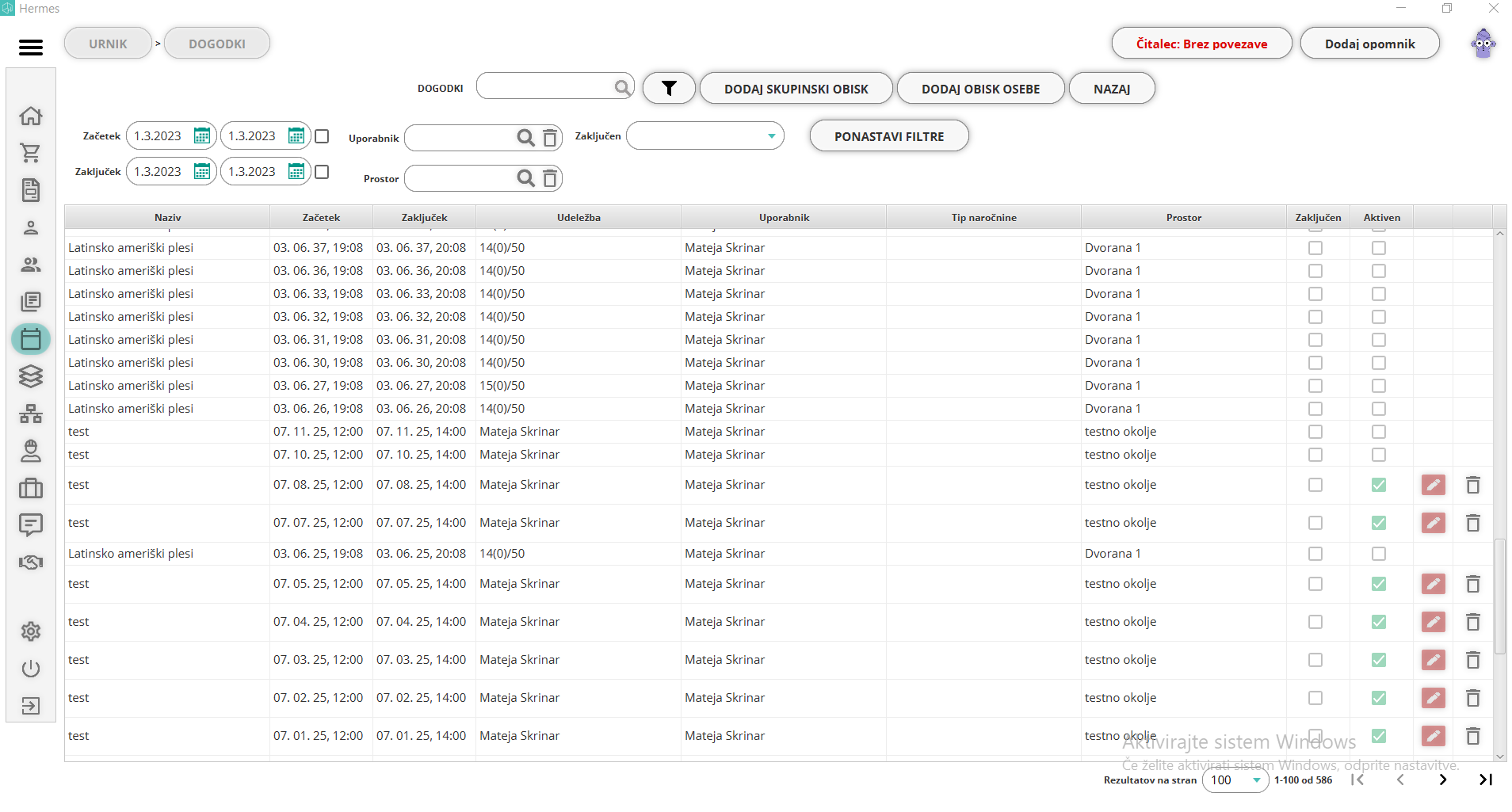Go to the last results page
The image size is (1512, 812).
pyautogui.click(x=1486, y=780)
